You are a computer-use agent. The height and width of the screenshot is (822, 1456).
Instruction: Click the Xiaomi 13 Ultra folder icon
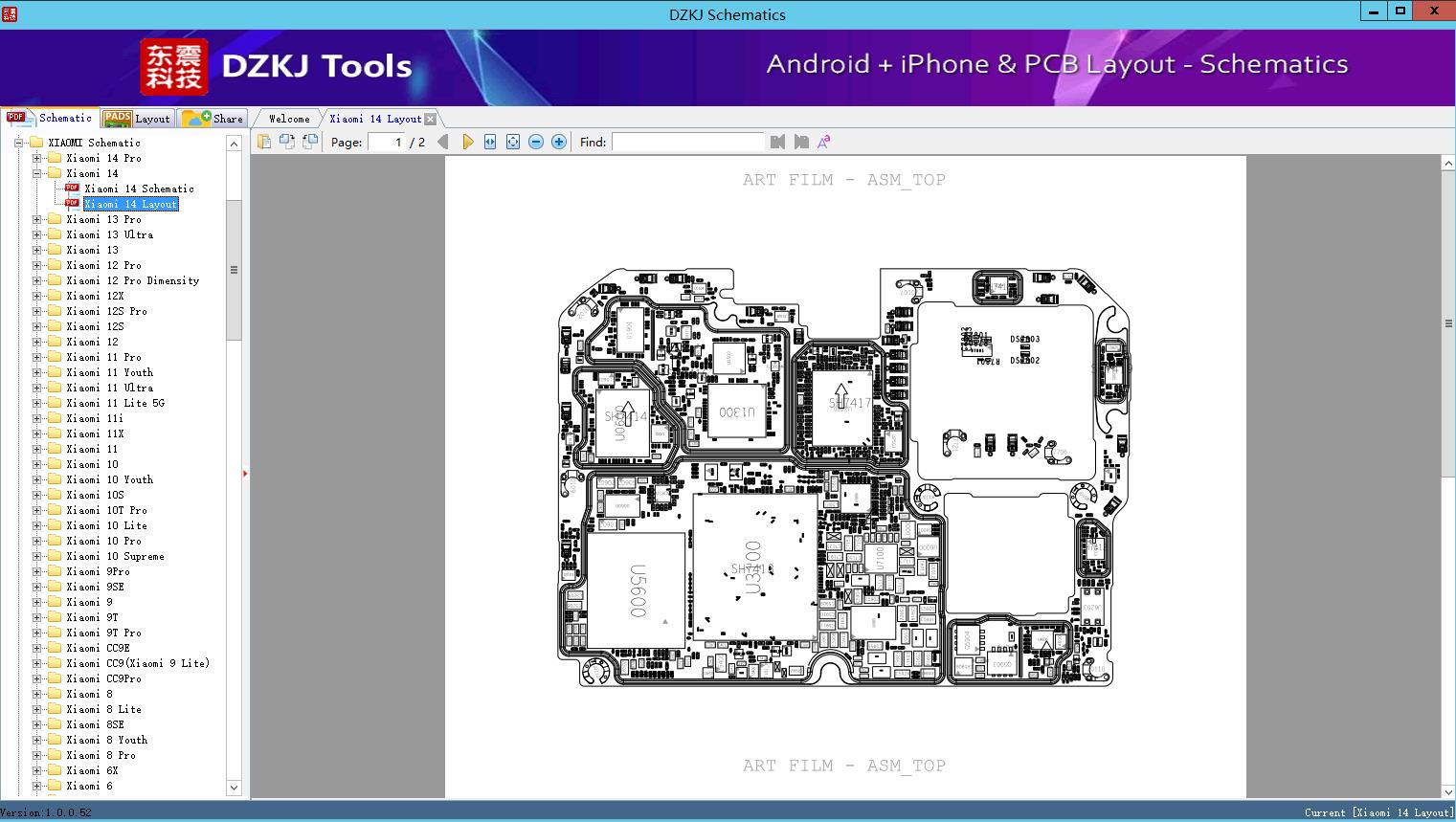point(55,234)
